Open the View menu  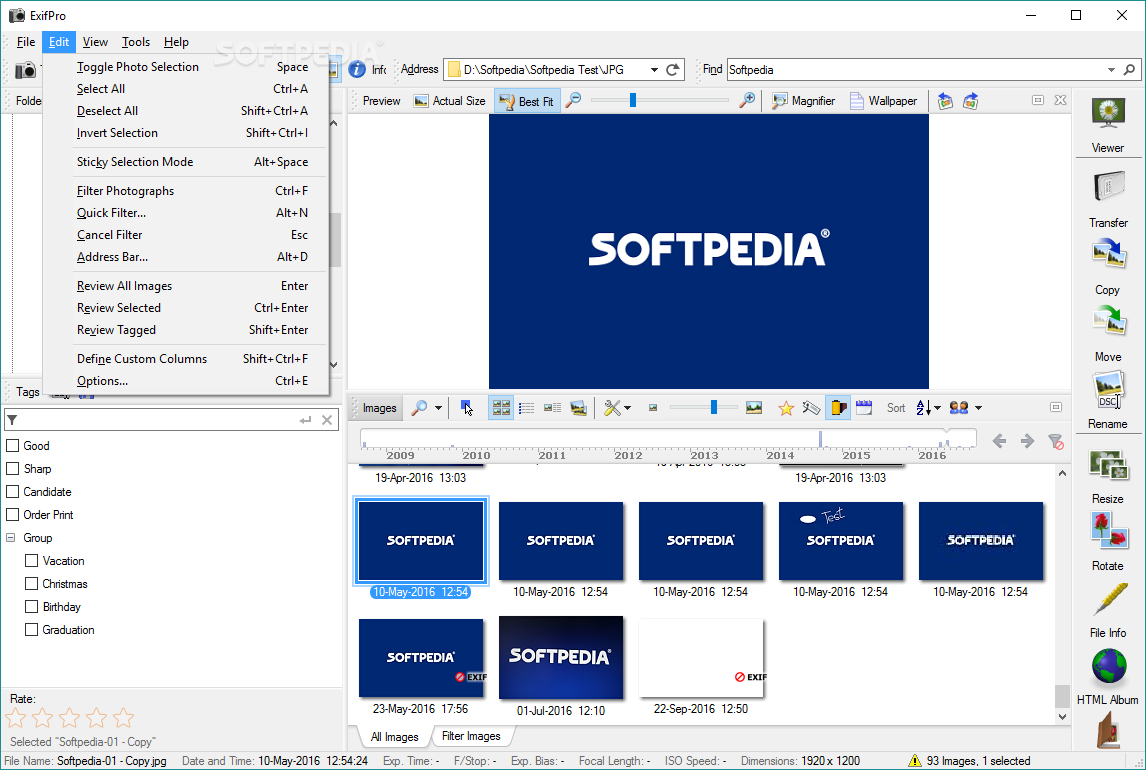(x=95, y=42)
